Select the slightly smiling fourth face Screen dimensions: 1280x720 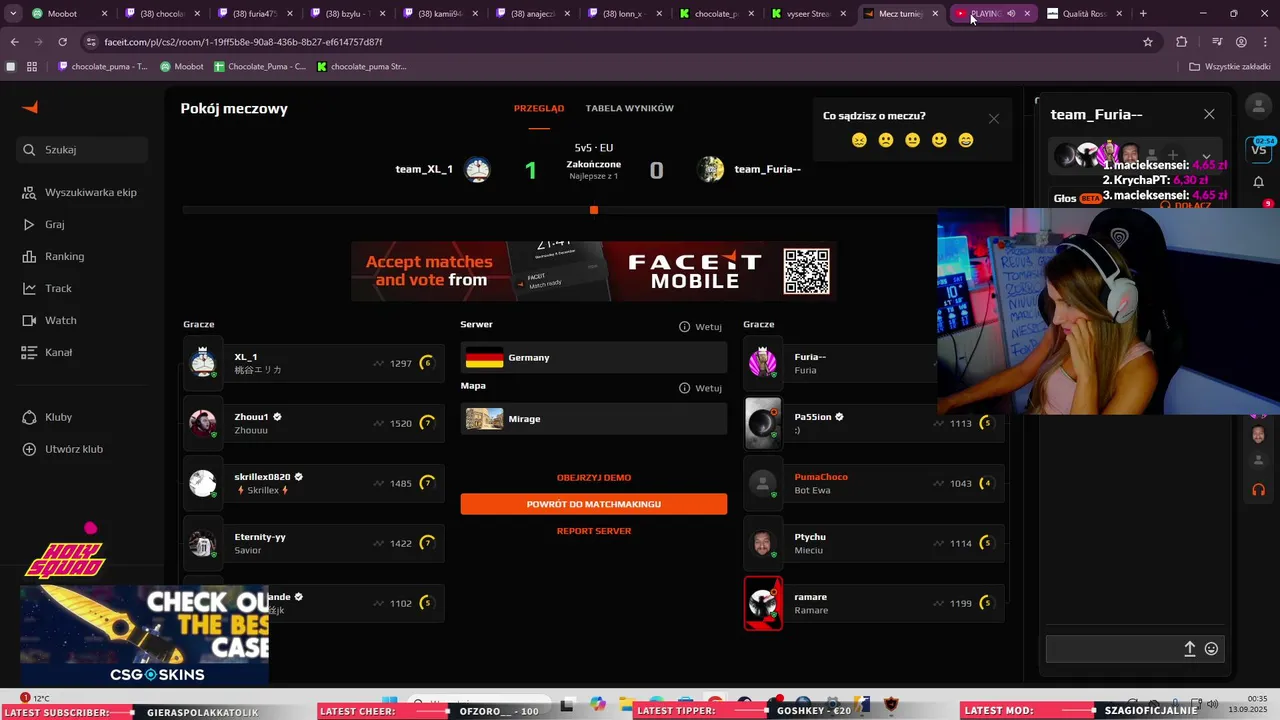pyautogui.click(x=939, y=140)
